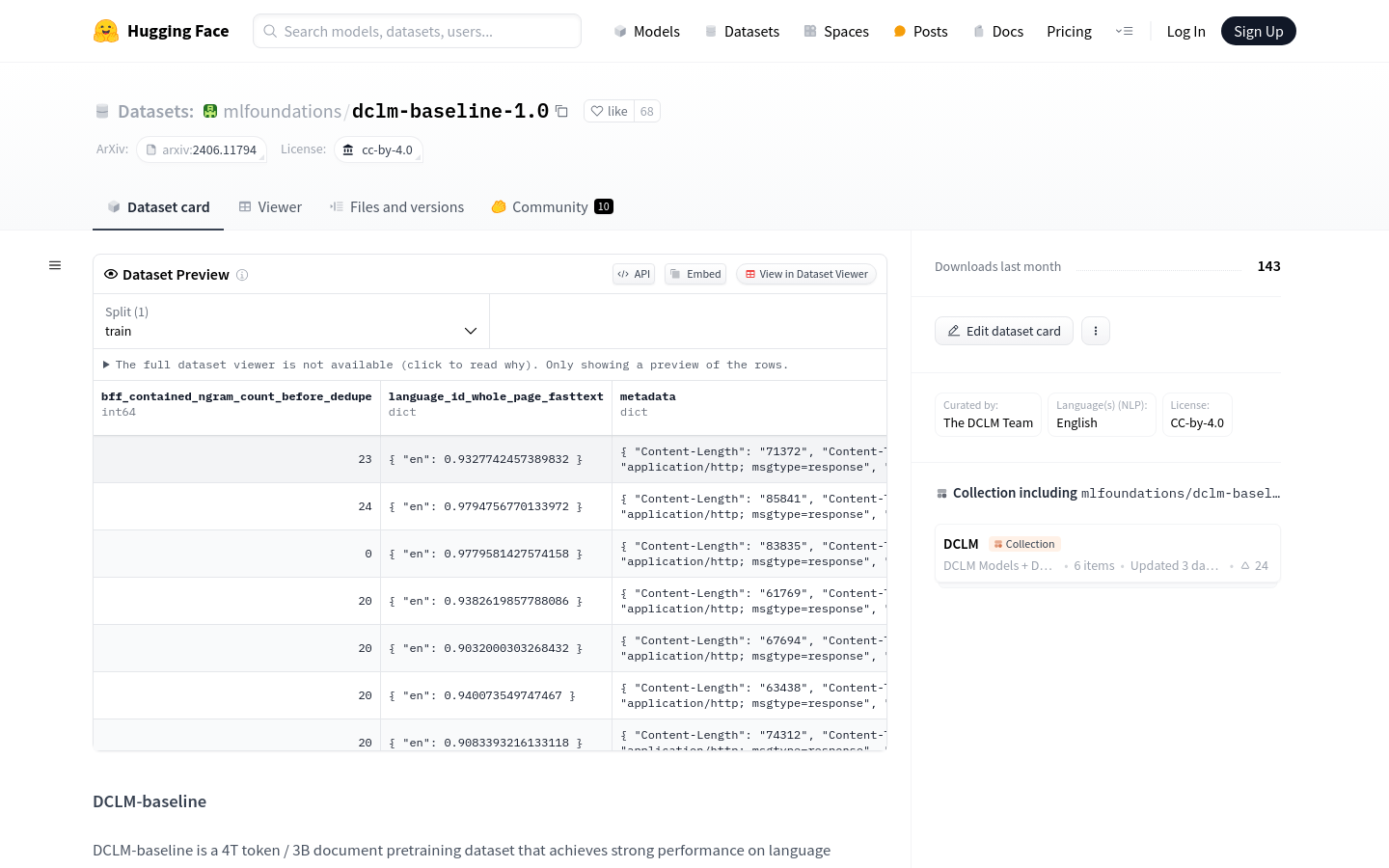
Task: Click the cell showing 0.9382619857788086
Action: tap(496, 601)
